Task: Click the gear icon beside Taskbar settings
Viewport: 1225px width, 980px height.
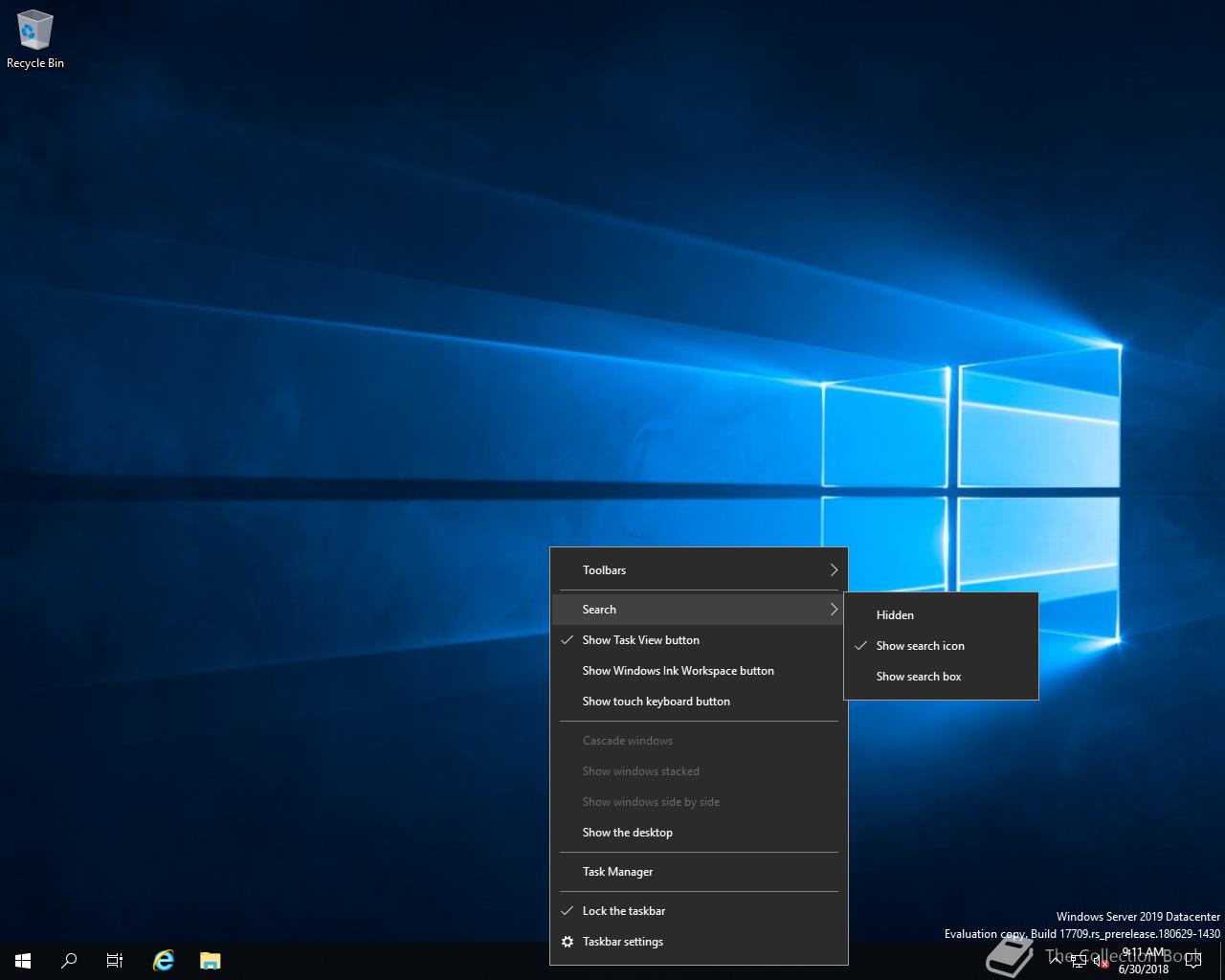Action: pyautogui.click(x=568, y=942)
